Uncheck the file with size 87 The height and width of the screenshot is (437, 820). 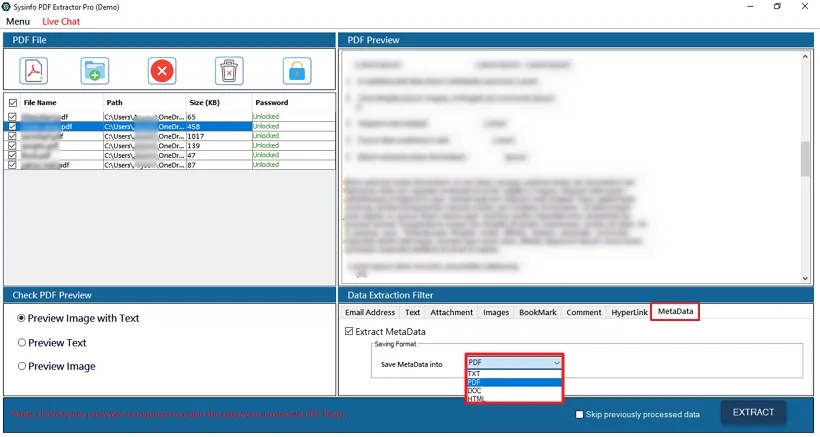tap(13, 165)
